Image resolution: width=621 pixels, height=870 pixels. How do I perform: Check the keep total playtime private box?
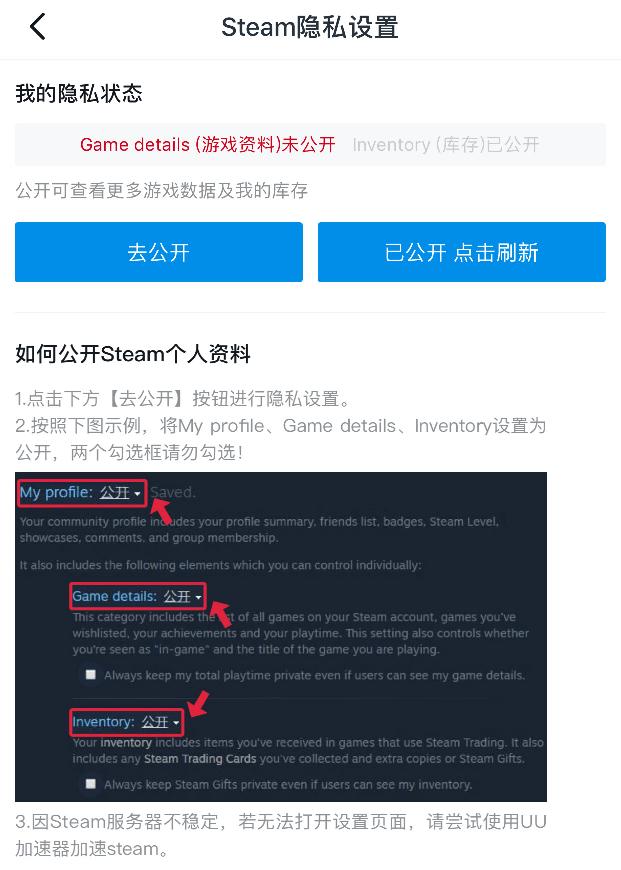point(90,675)
